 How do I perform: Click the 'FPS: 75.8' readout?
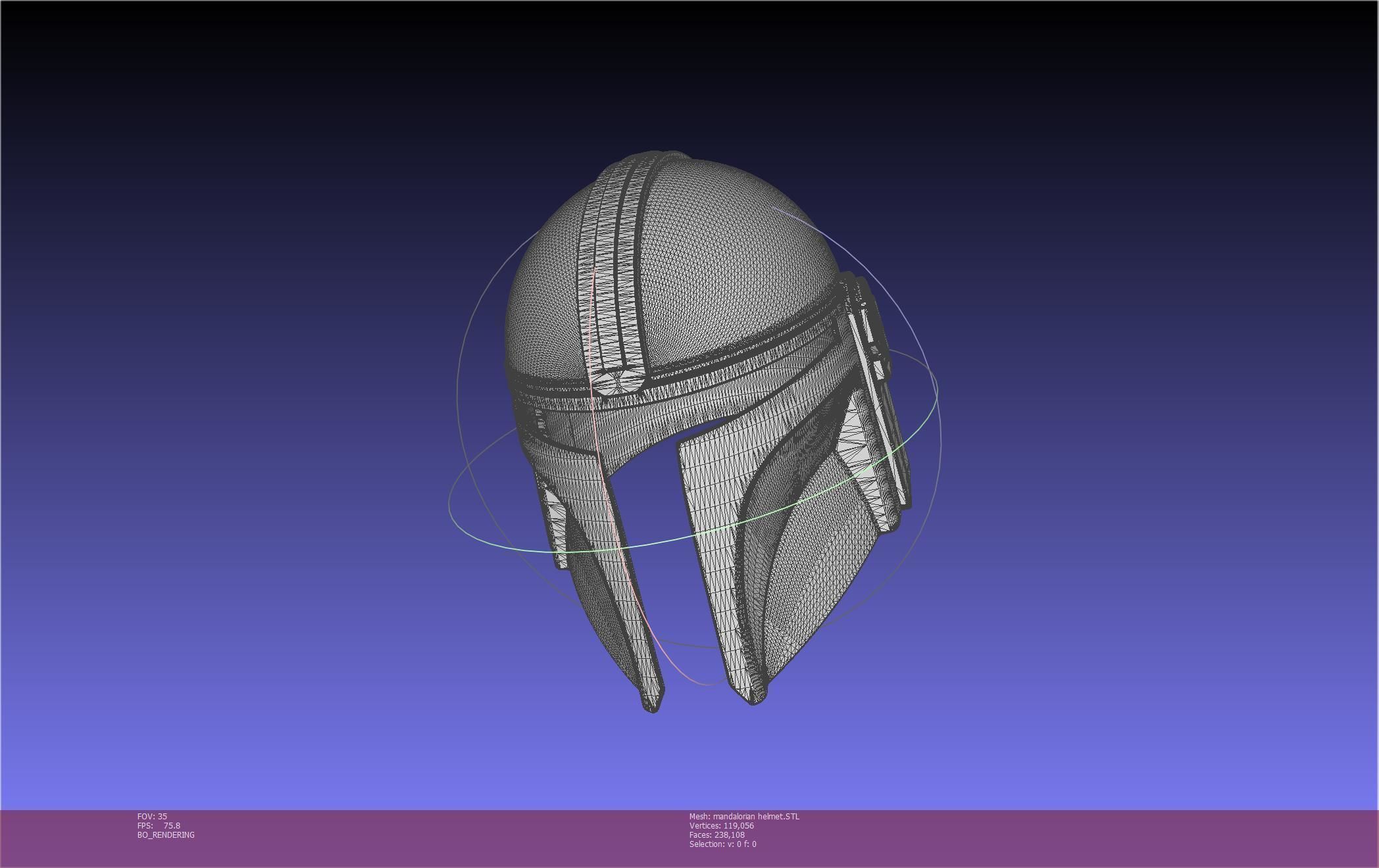pos(159,825)
